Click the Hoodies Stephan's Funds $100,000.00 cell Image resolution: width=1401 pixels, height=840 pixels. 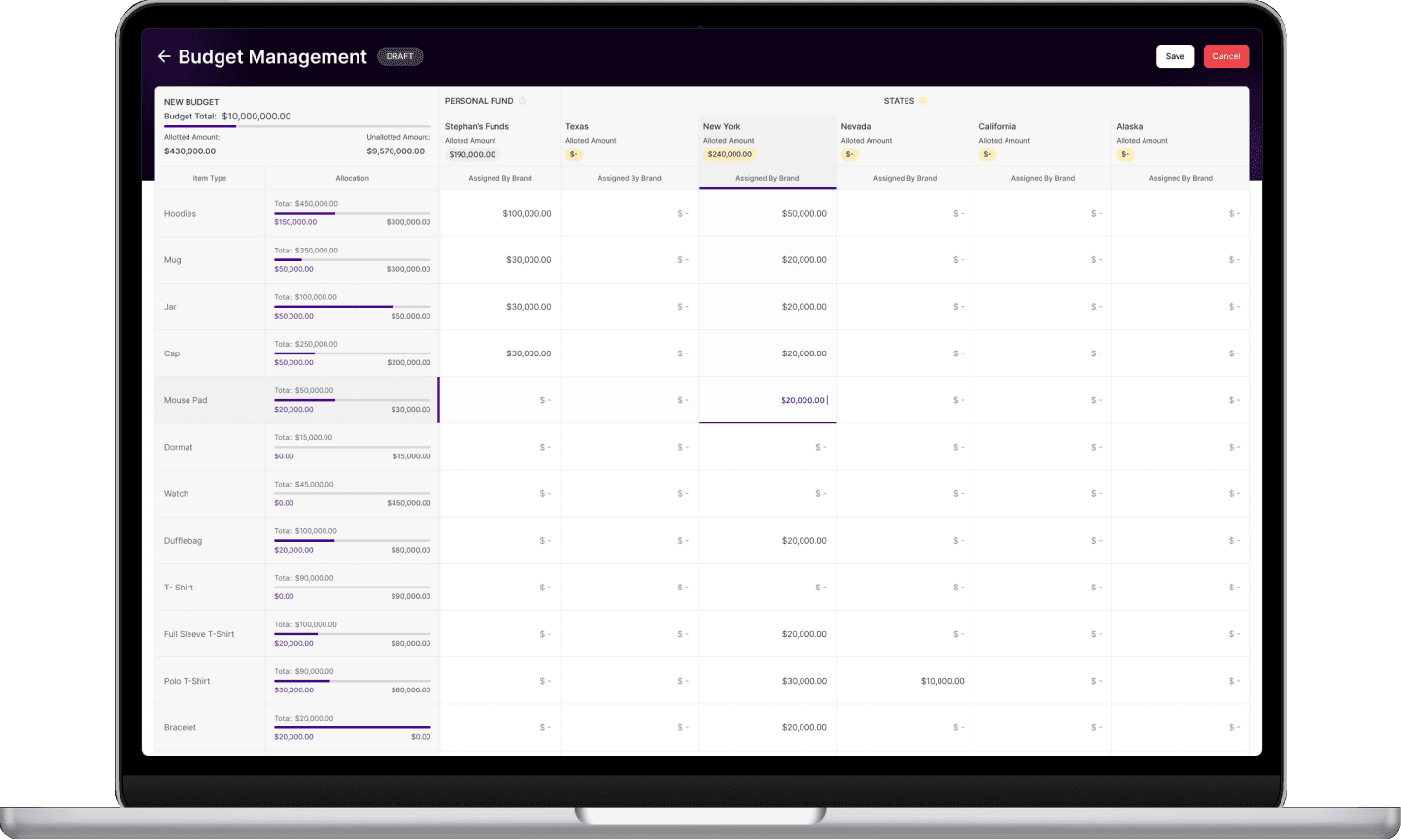pyautogui.click(x=527, y=214)
